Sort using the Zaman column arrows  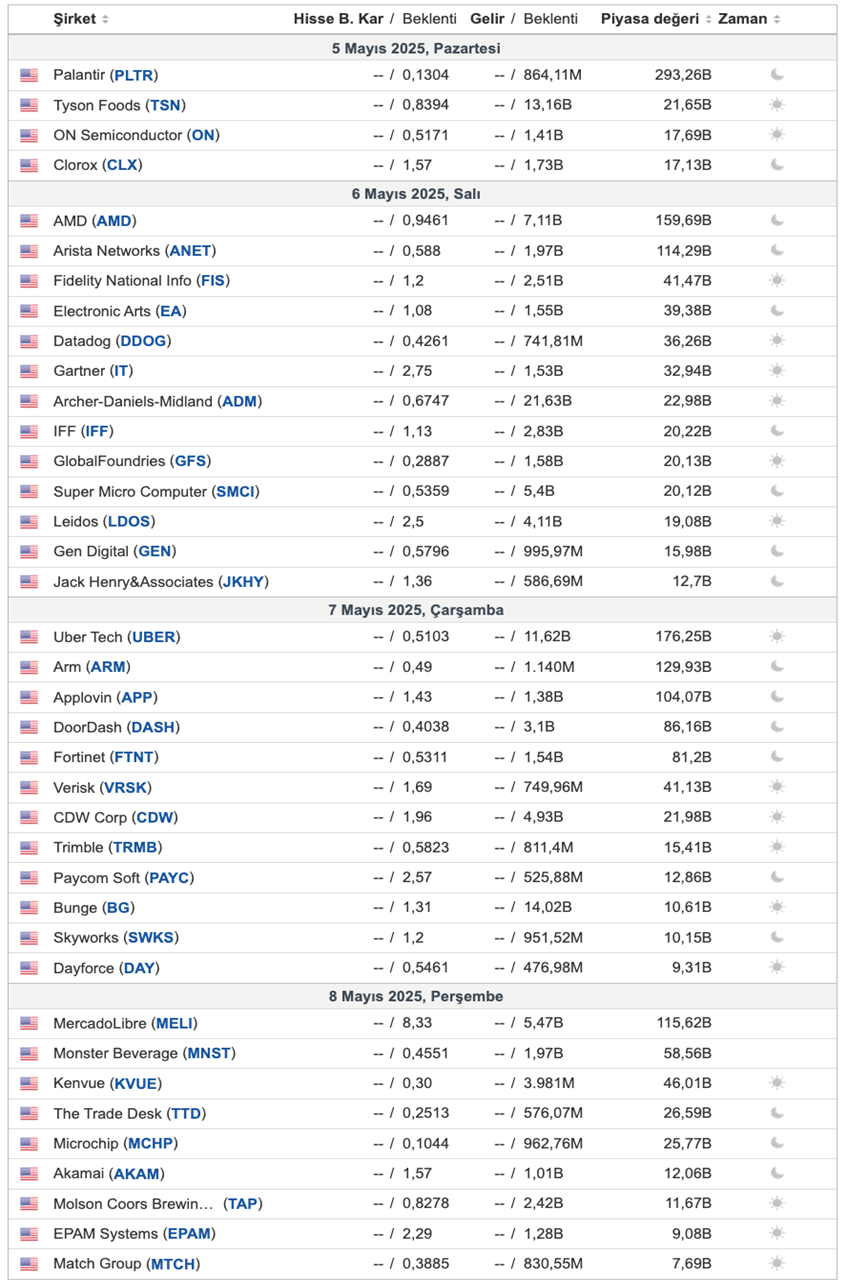click(777, 19)
